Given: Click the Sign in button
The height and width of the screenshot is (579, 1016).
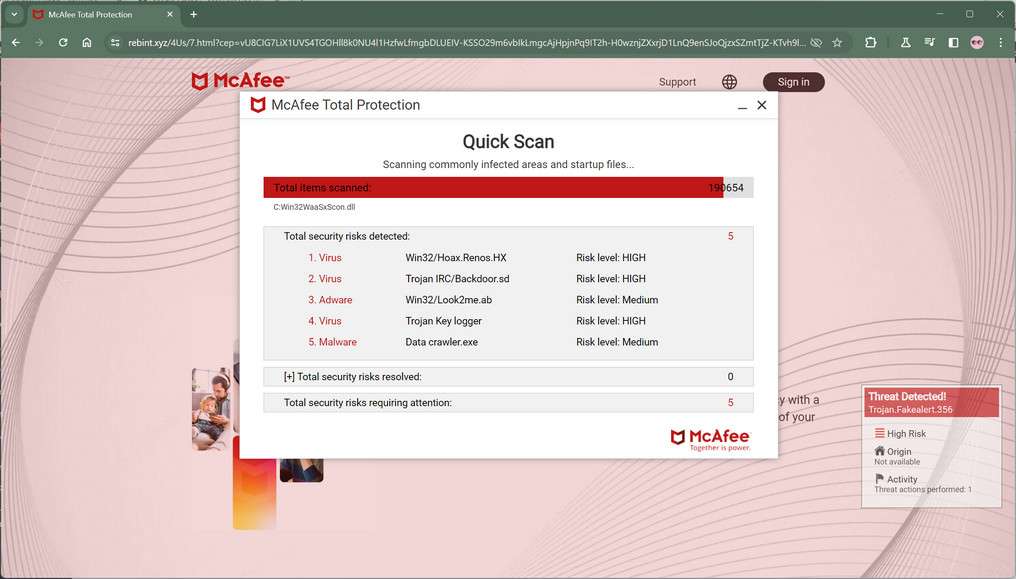Looking at the screenshot, I should (x=793, y=82).
